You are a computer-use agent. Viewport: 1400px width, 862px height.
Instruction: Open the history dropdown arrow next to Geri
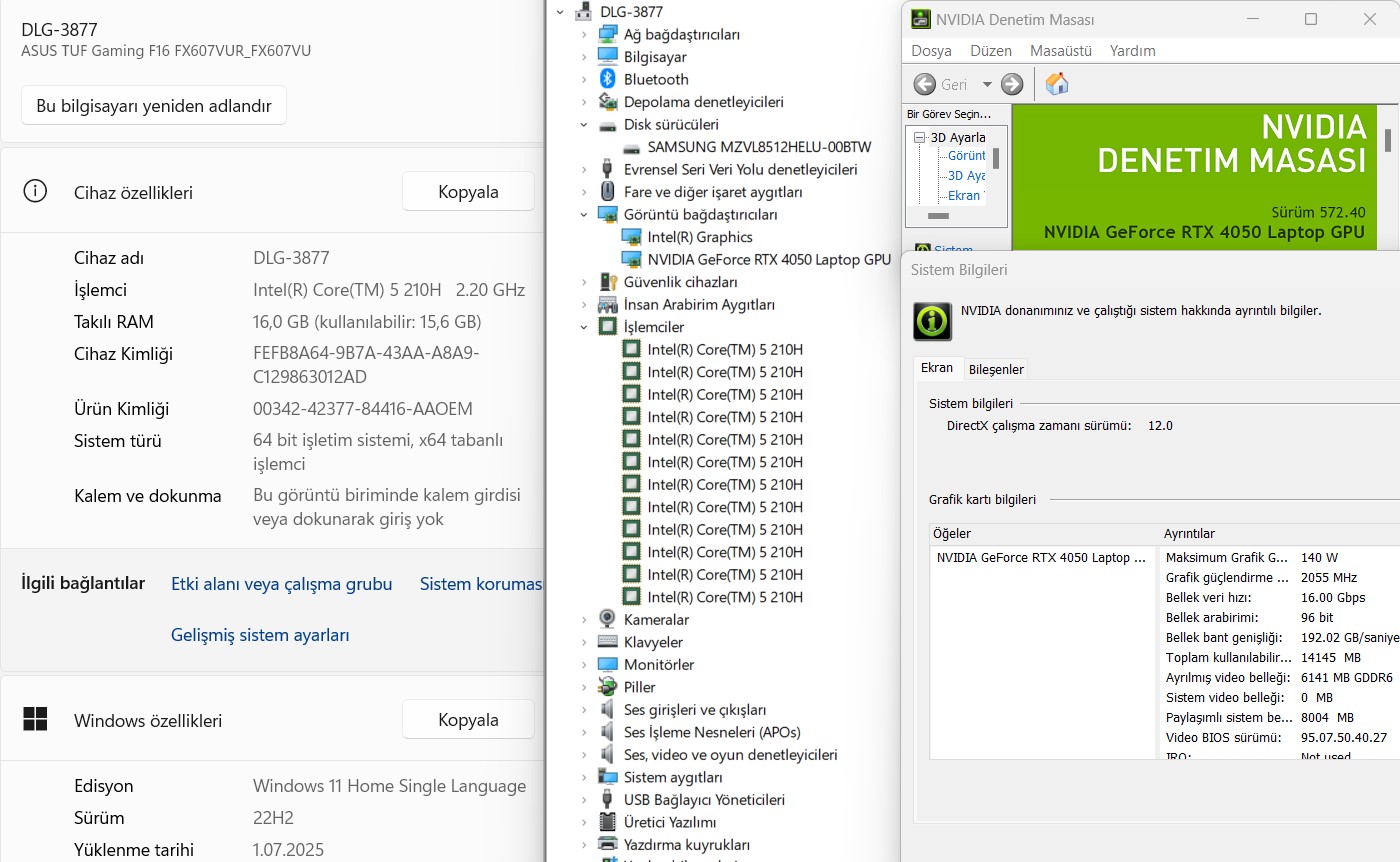coord(987,85)
